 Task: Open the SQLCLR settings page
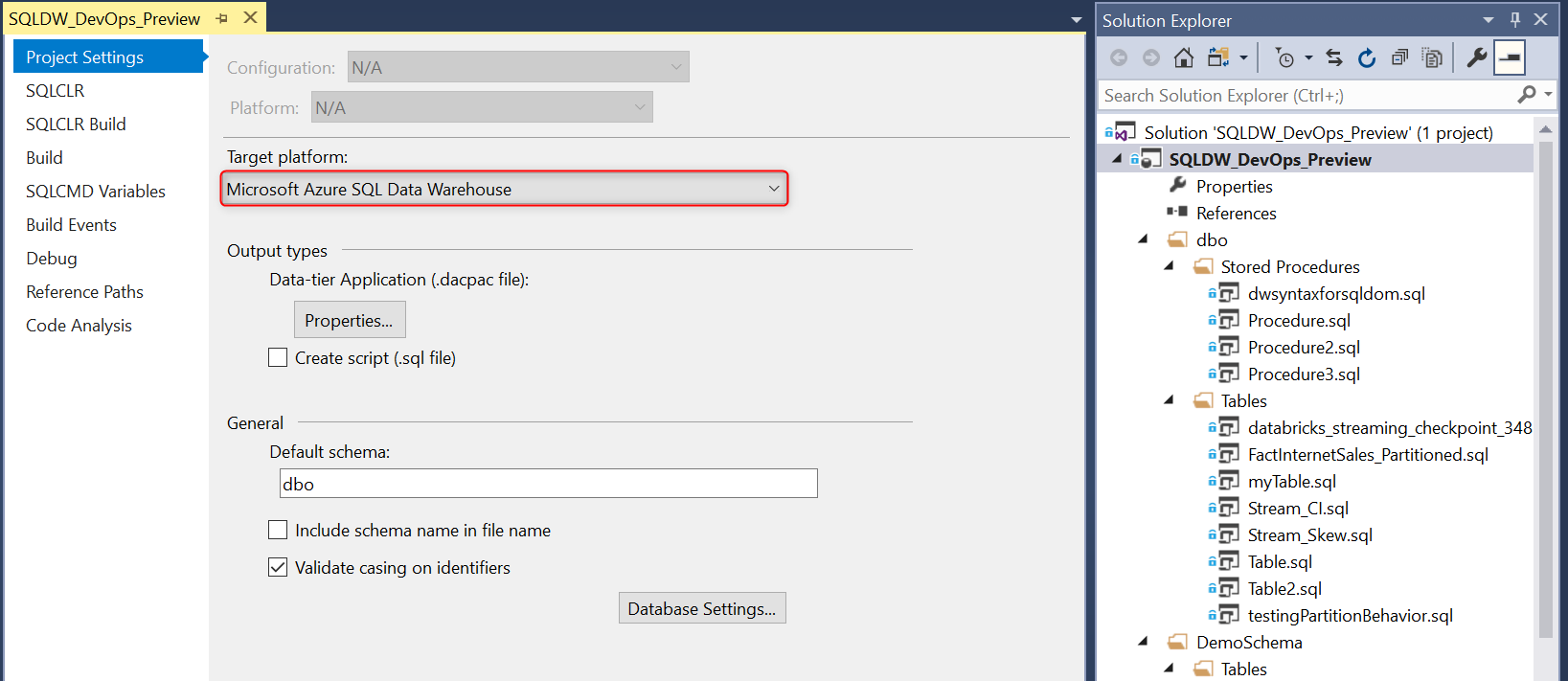(x=56, y=90)
